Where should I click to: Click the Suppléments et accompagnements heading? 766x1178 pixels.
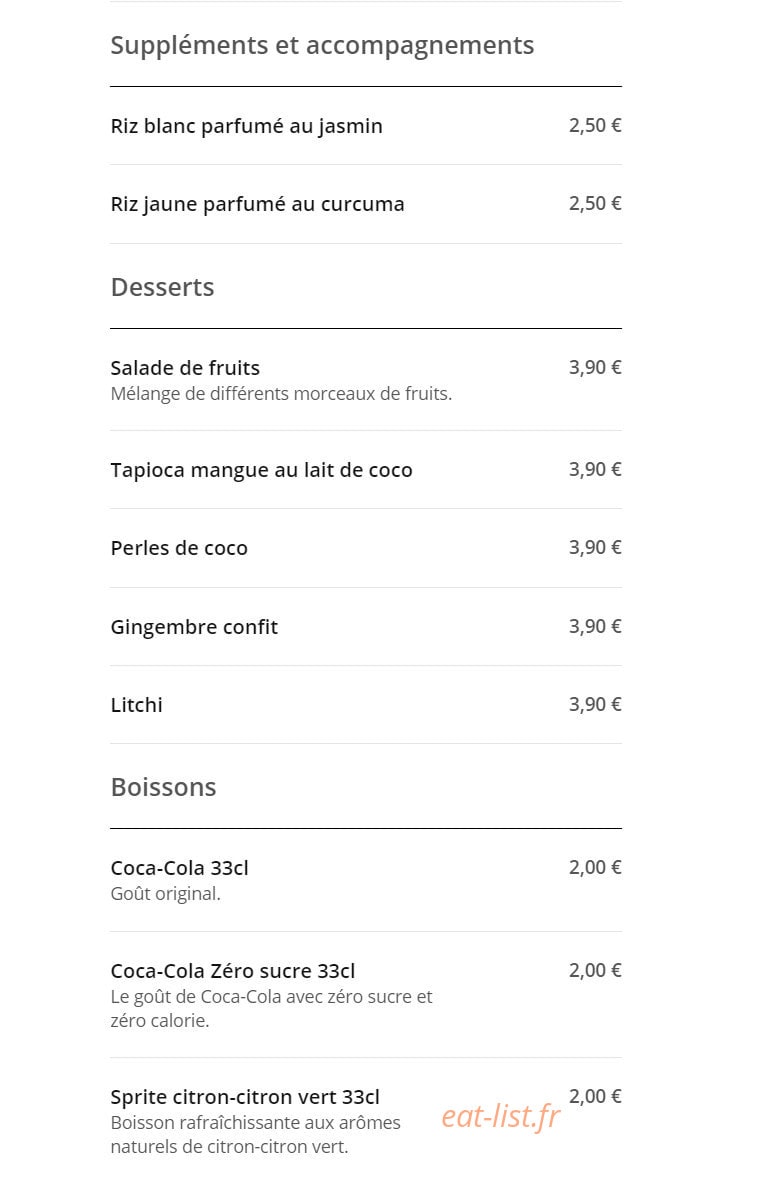coord(322,46)
